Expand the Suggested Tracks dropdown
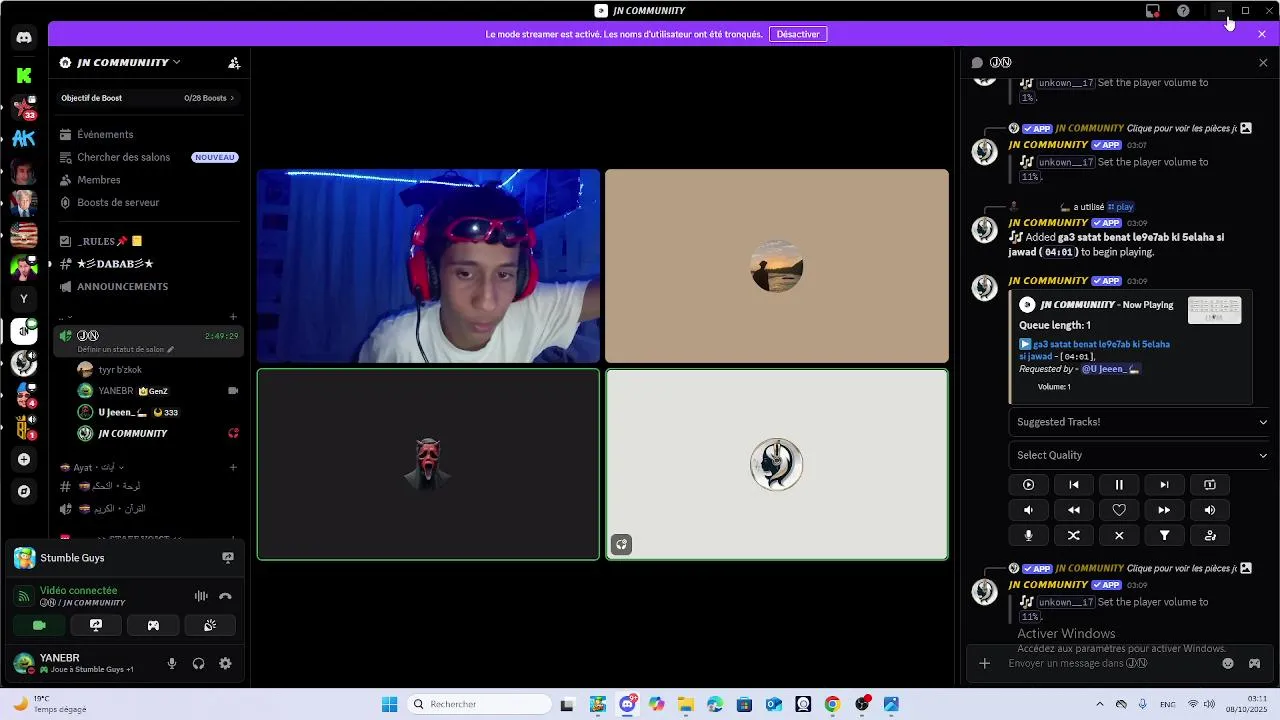Screen dimensions: 1280x720 click(1141, 422)
